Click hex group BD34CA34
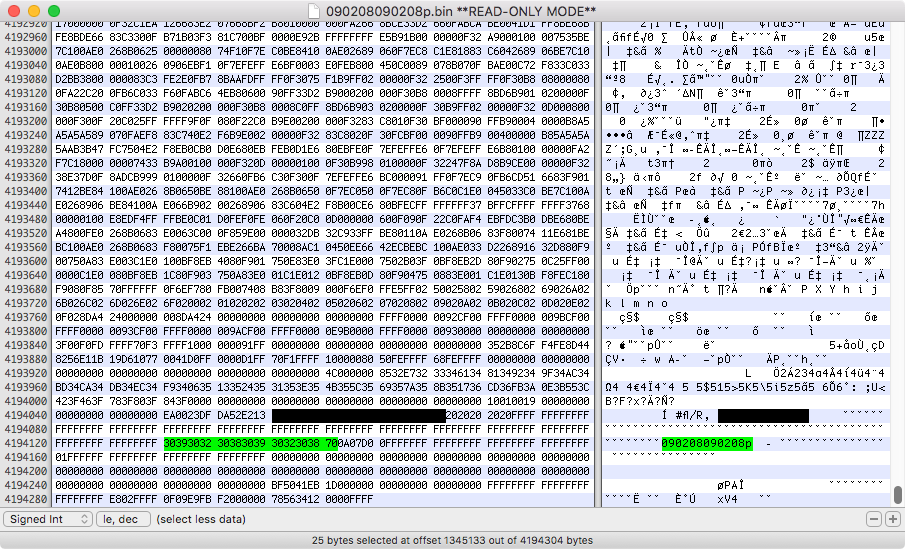The image size is (905, 549). point(79,387)
